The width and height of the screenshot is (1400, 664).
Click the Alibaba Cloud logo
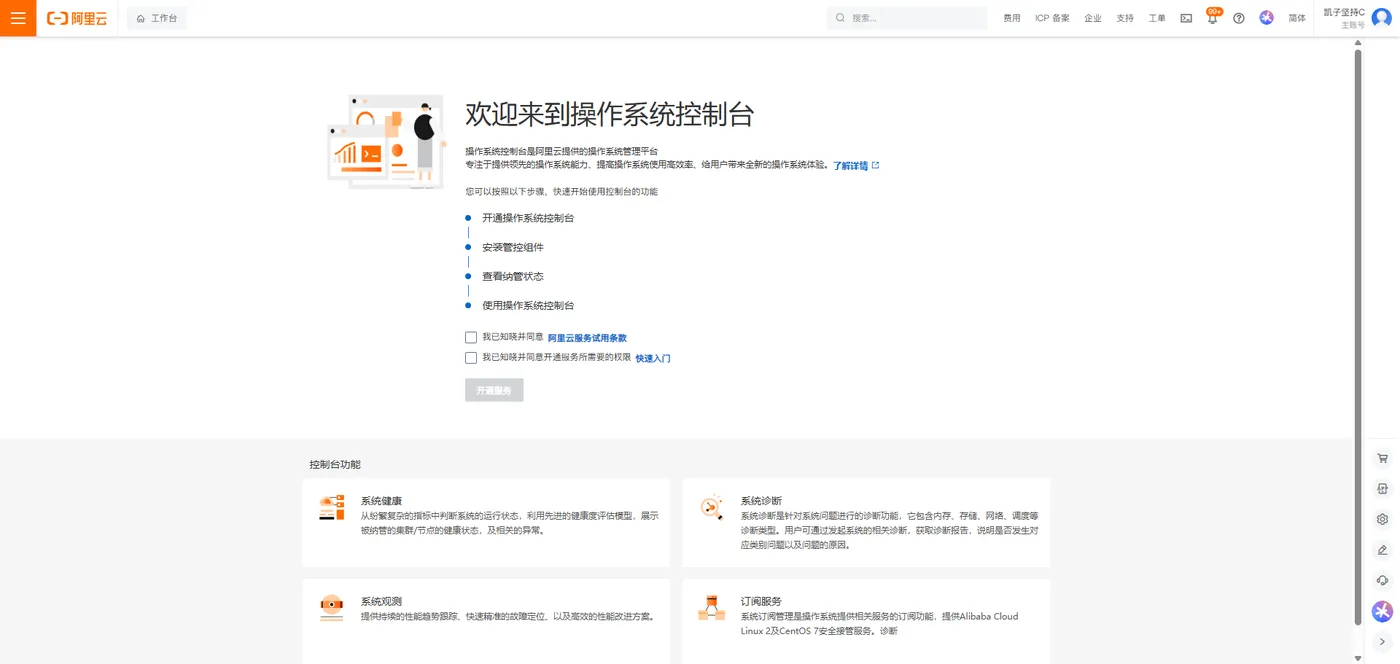click(77, 18)
